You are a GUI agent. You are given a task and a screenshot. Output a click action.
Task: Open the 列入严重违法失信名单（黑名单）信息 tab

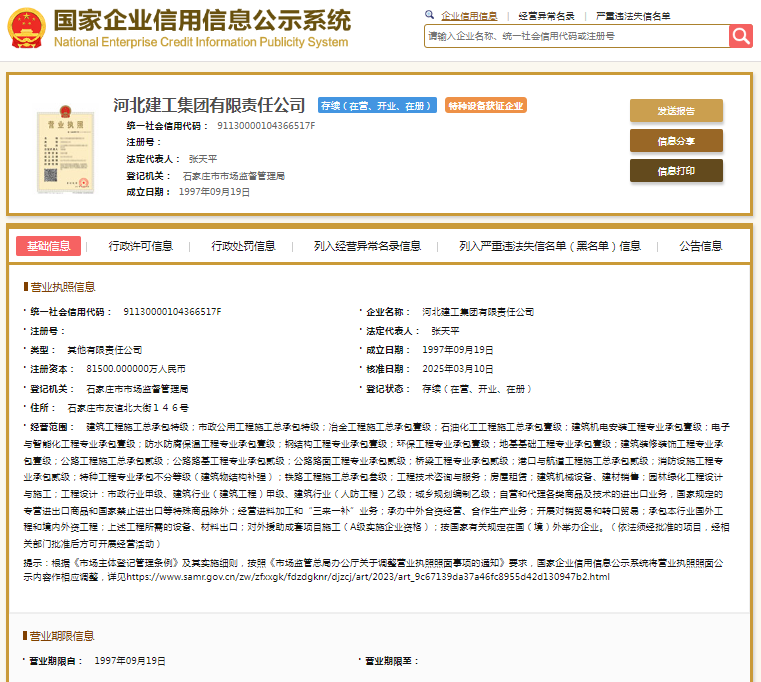click(x=550, y=246)
